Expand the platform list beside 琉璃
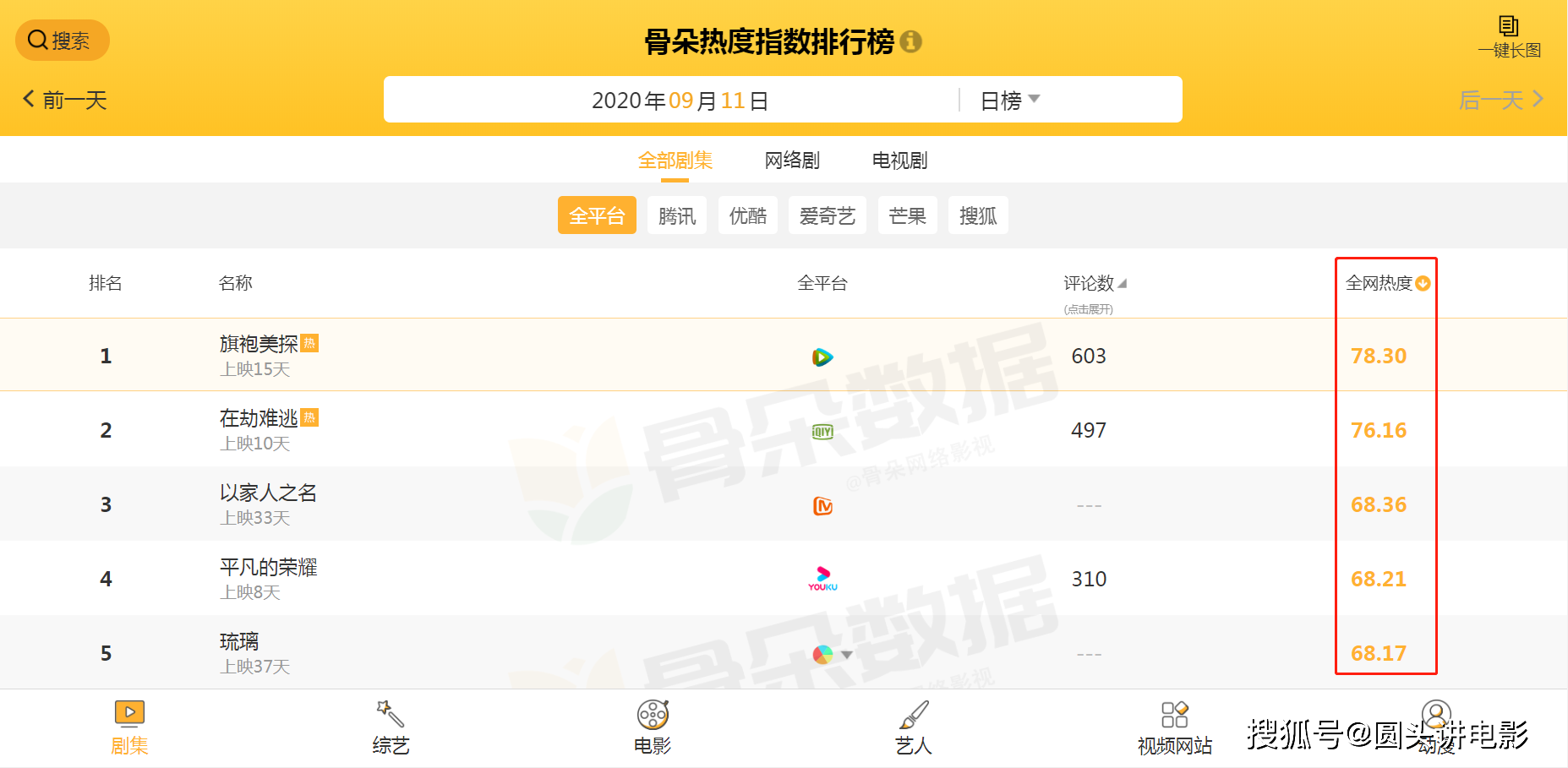 (846, 653)
